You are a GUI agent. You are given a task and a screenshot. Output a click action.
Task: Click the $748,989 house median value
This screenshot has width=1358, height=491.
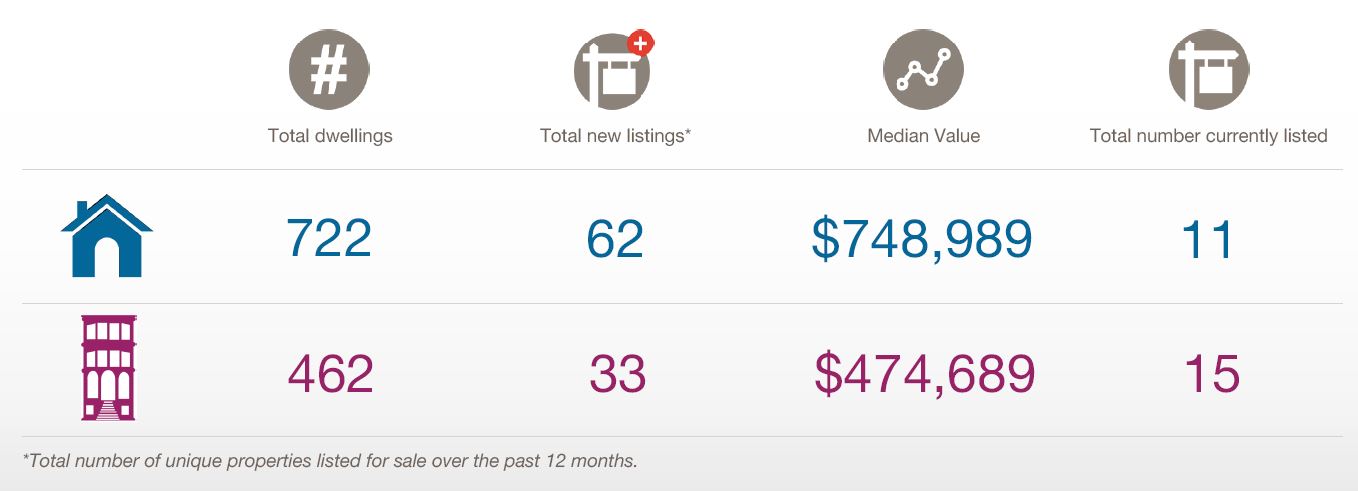tap(922, 240)
